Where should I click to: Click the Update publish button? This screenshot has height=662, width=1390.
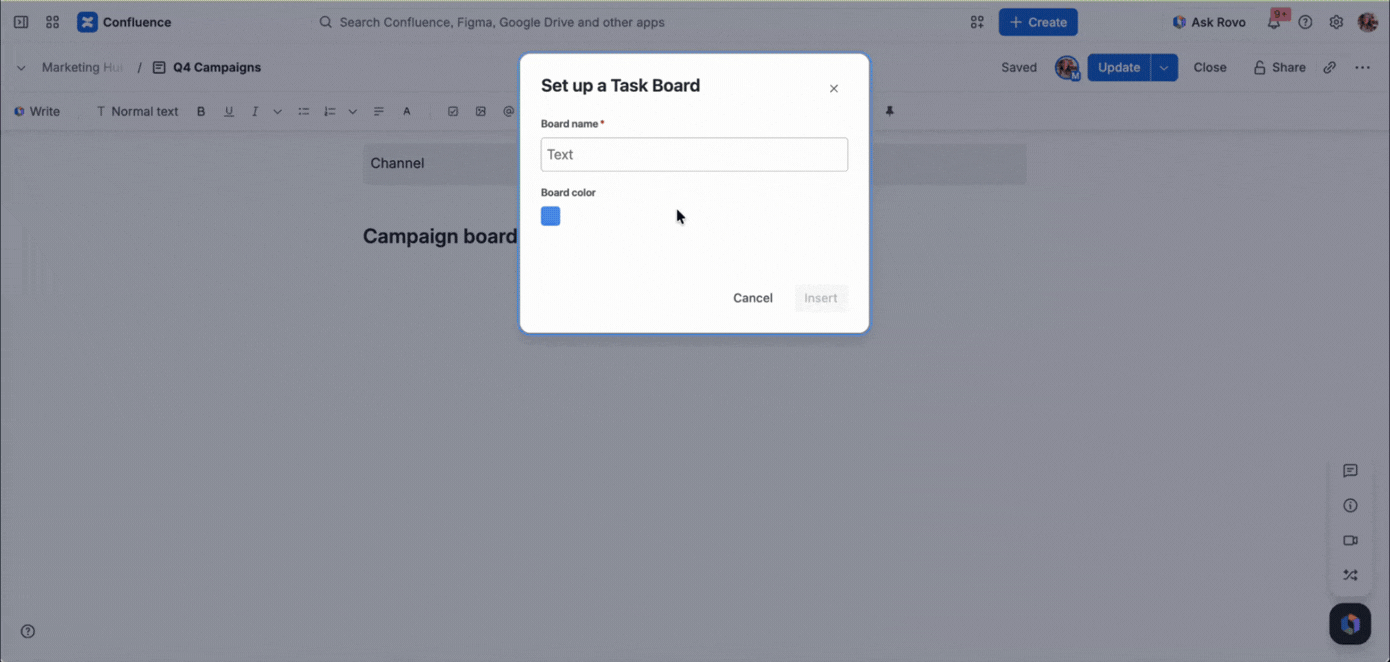pyautogui.click(x=1119, y=67)
